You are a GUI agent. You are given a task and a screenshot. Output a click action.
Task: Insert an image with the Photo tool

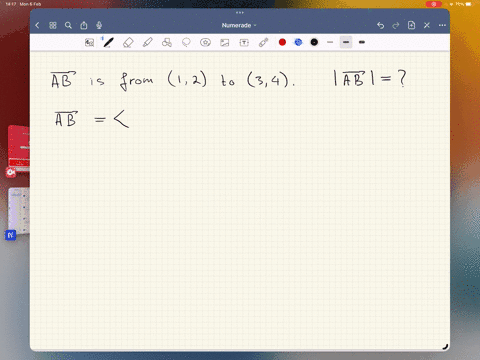(x=225, y=42)
